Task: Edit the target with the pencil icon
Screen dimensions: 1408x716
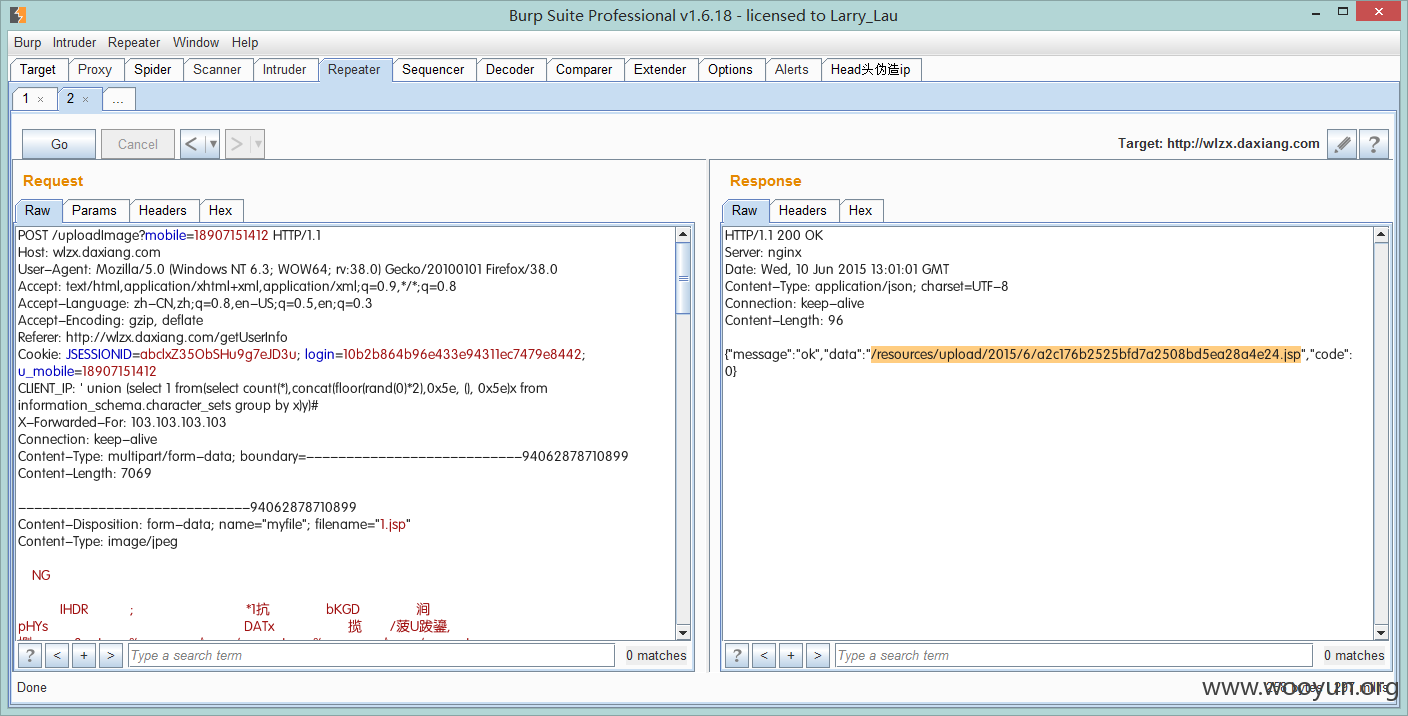Action: (1343, 144)
